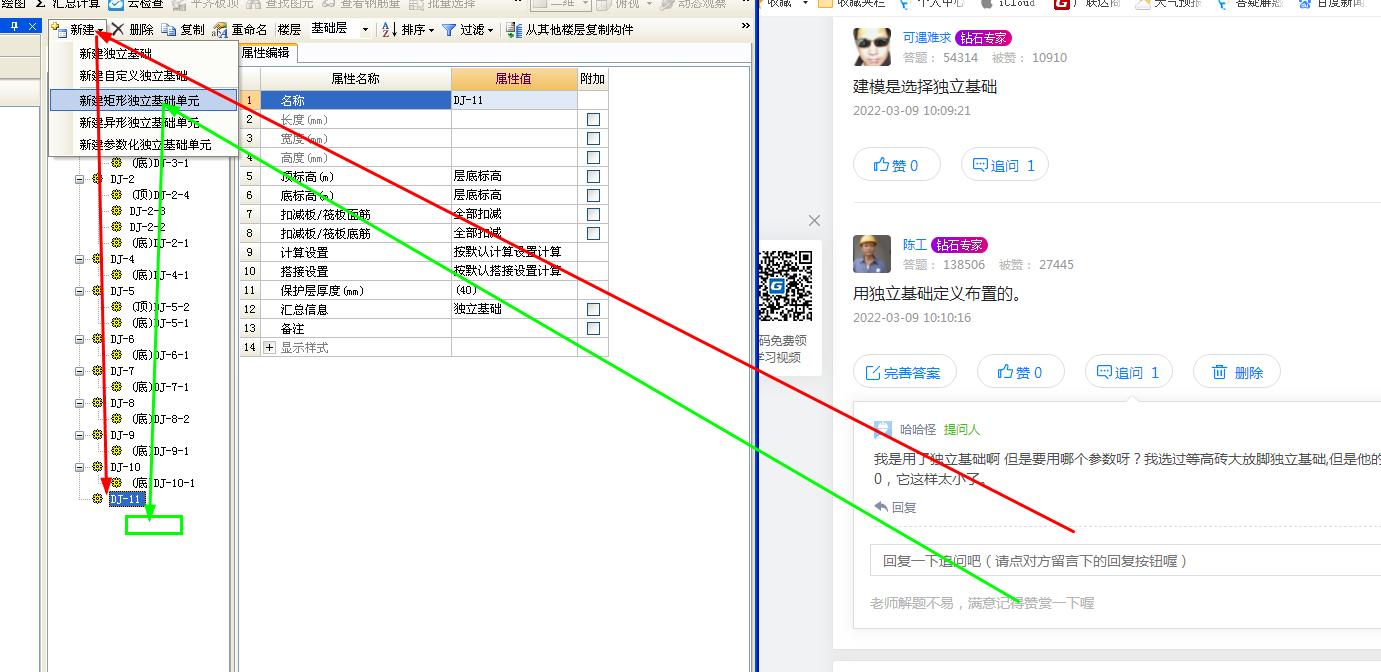Open the 新建 (New) toolbar button
The width and height of the screenshot is (1381, 672).
(77, 30)
